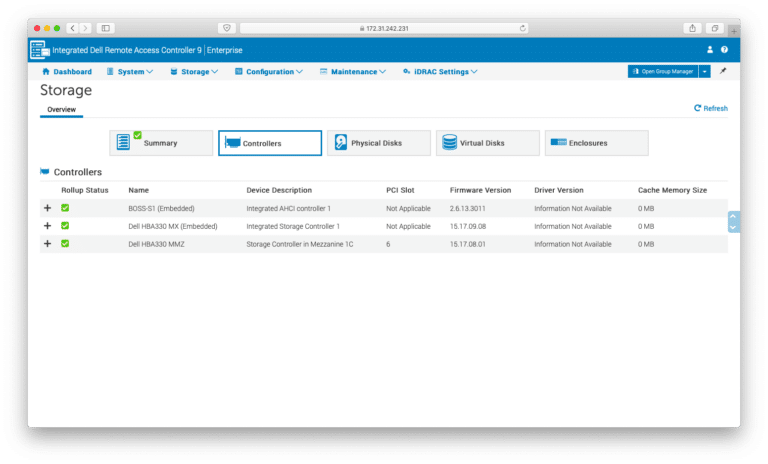This screenshot has height=464, width=768.
Task: Click the Controllers section heading icon
Action: (x=45, y=171)
